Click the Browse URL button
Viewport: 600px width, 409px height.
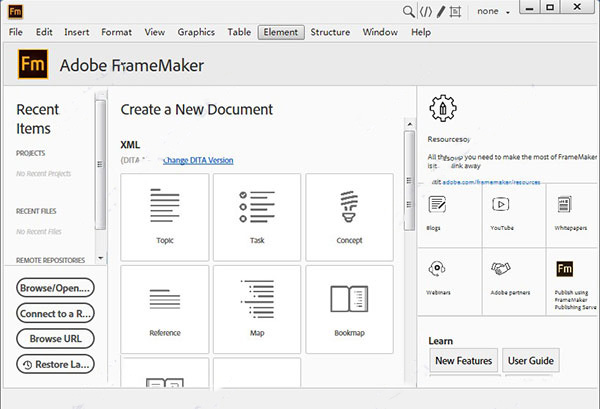point(56,339)
